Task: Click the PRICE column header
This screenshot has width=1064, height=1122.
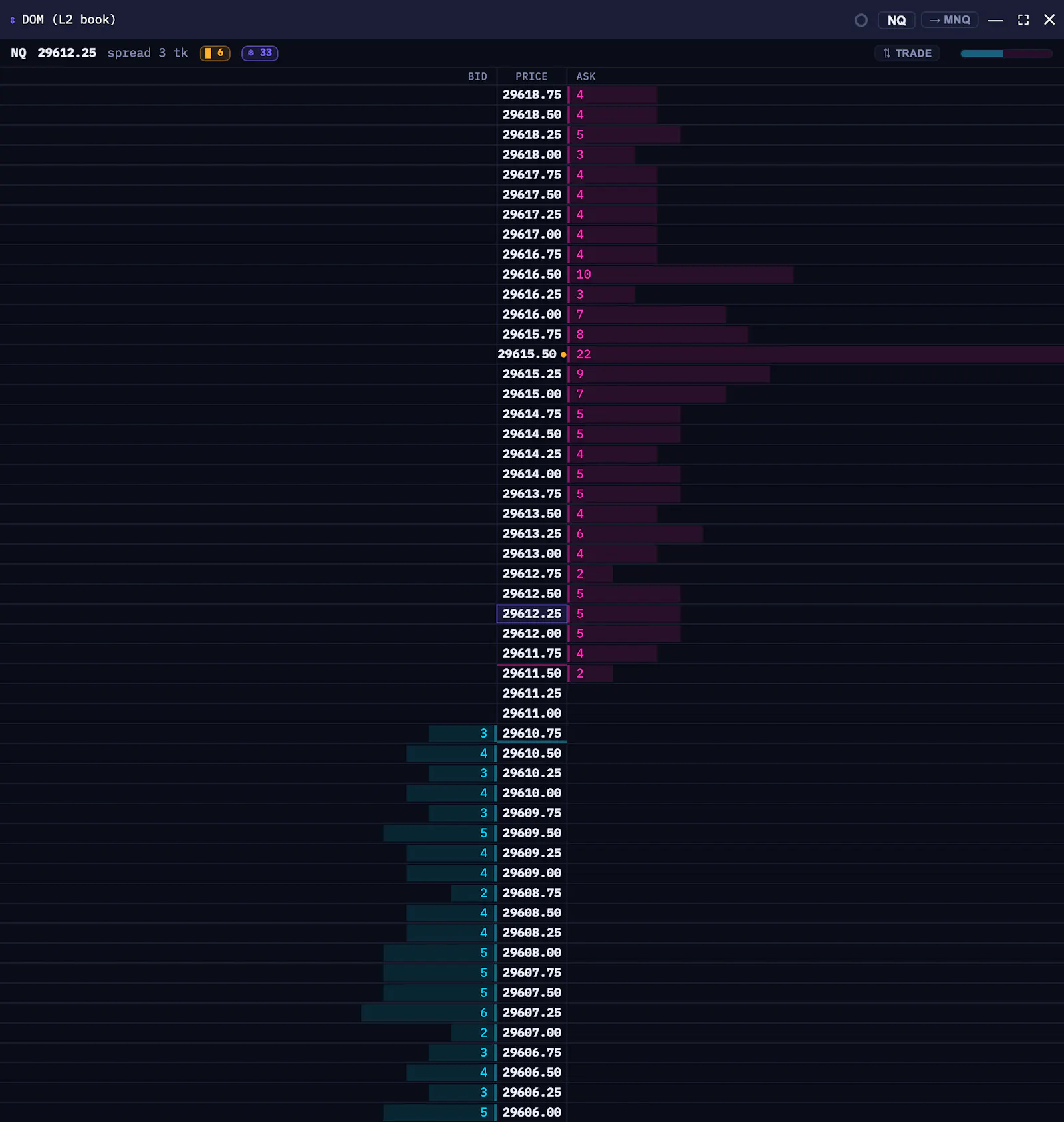Action: click(531, 76)
